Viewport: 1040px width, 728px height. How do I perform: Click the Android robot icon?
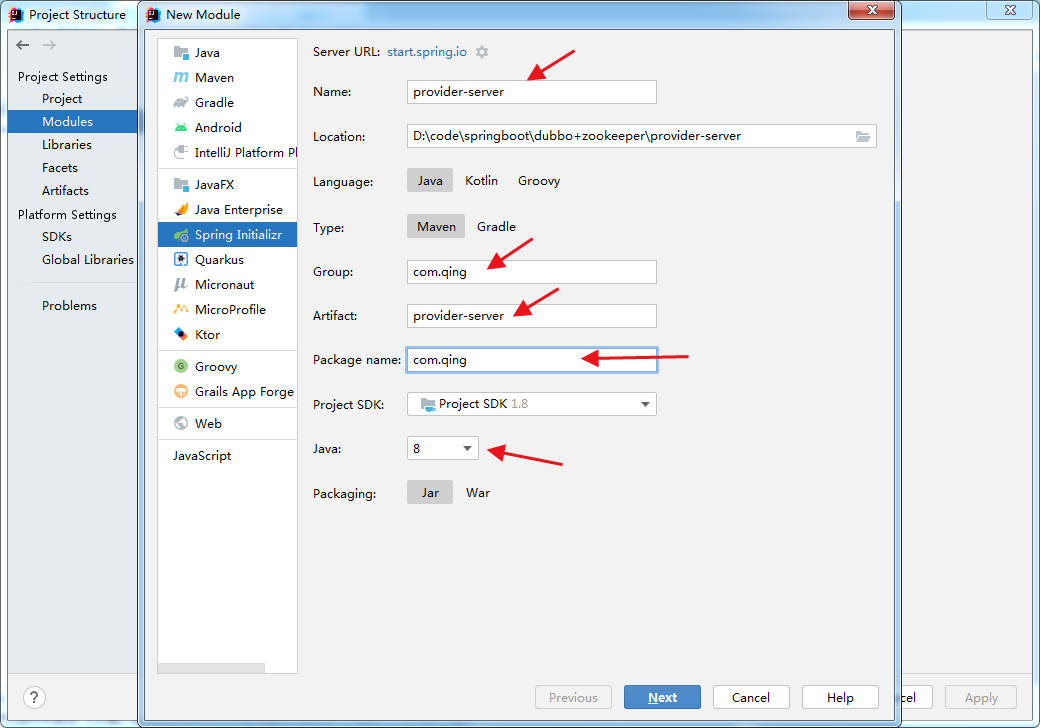pos(180,127)
